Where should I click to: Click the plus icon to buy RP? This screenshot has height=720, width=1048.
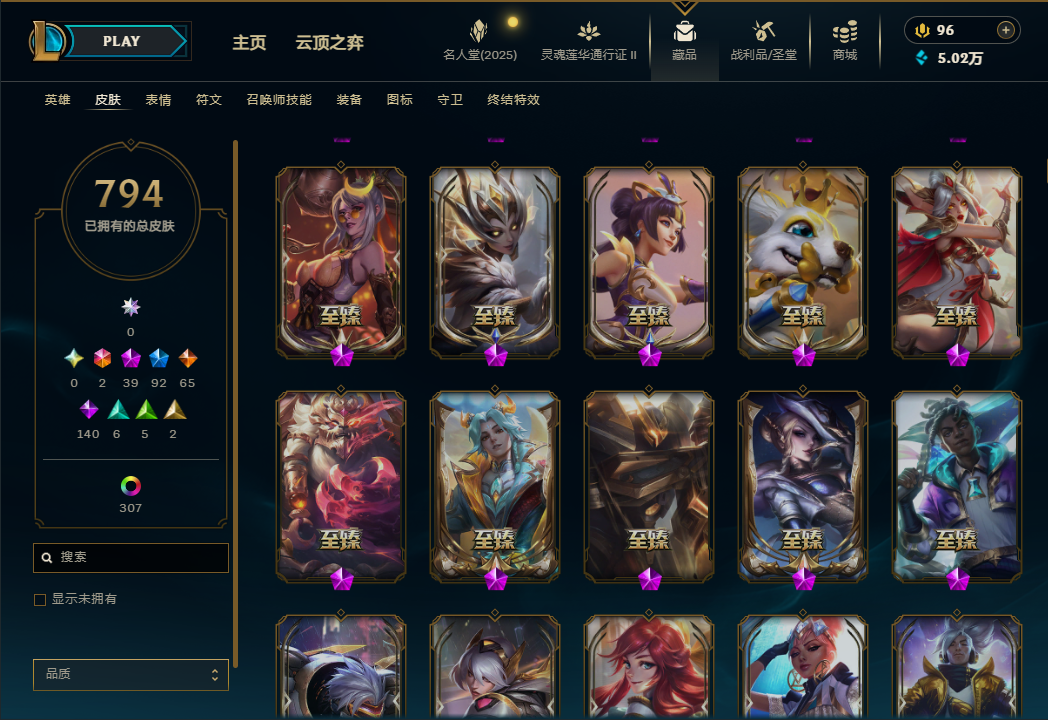point(1005,30)
